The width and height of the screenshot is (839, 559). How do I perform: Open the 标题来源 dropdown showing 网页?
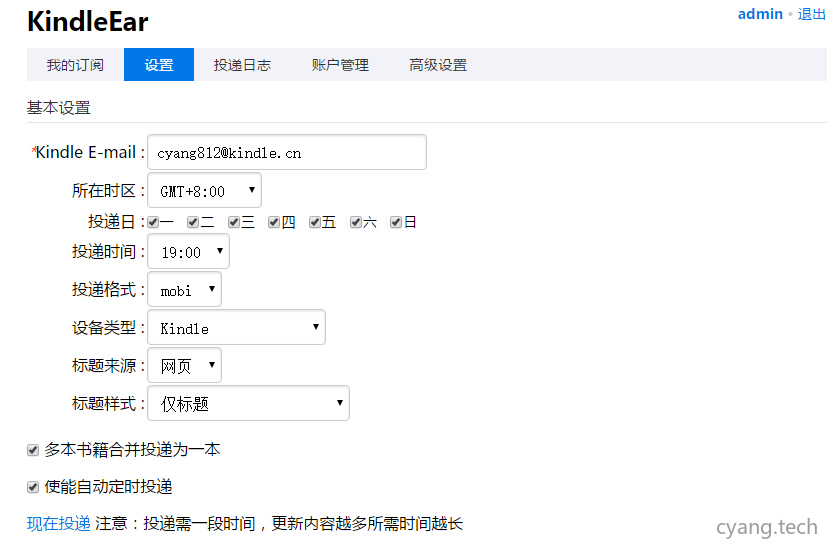[x=184, y=365]
